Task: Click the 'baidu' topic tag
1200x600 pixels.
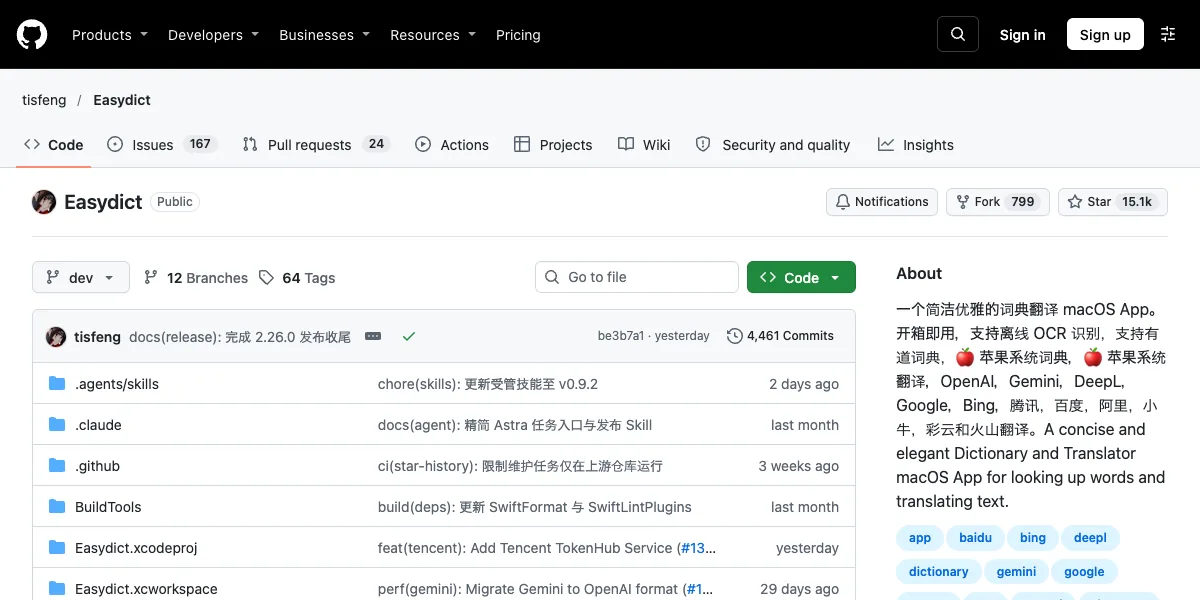Action: coord(975,538)
